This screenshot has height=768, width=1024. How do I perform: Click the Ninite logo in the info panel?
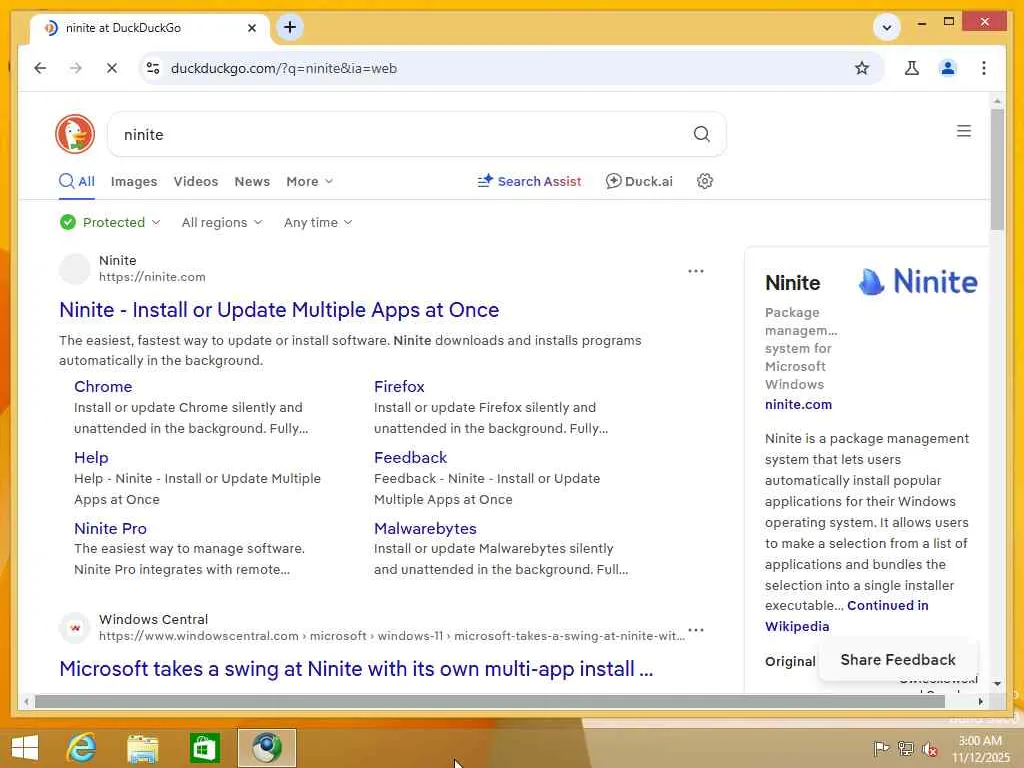918,282
